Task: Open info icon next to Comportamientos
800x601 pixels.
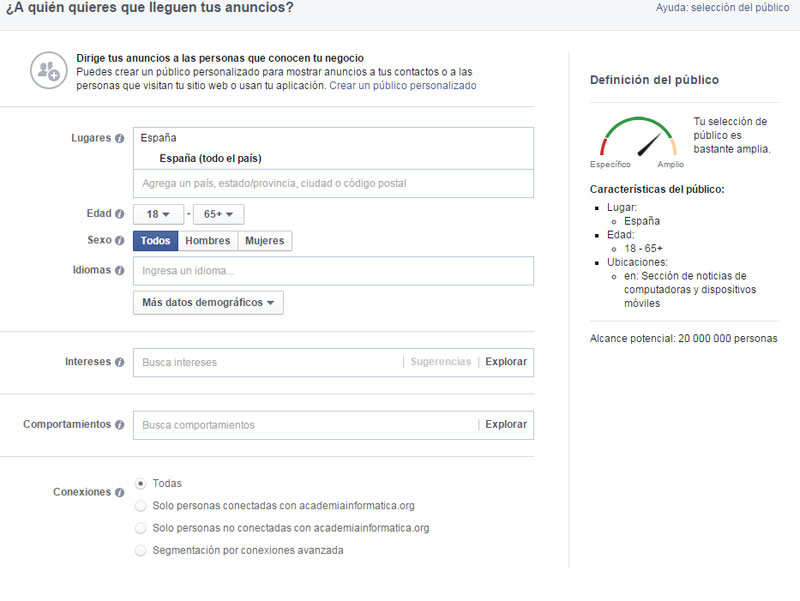Action: click(119, 424)
